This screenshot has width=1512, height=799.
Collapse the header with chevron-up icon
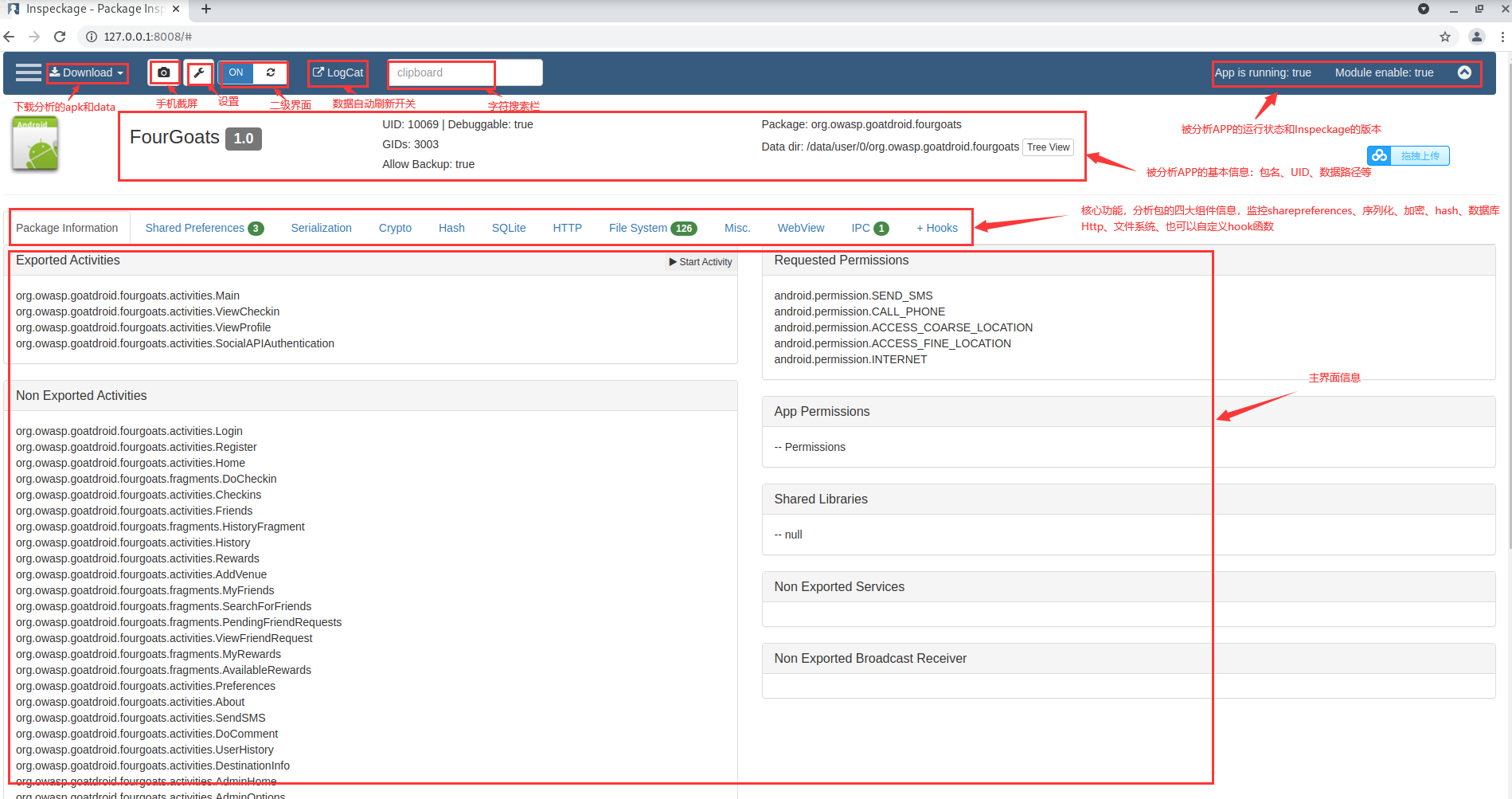(1464, 72)
